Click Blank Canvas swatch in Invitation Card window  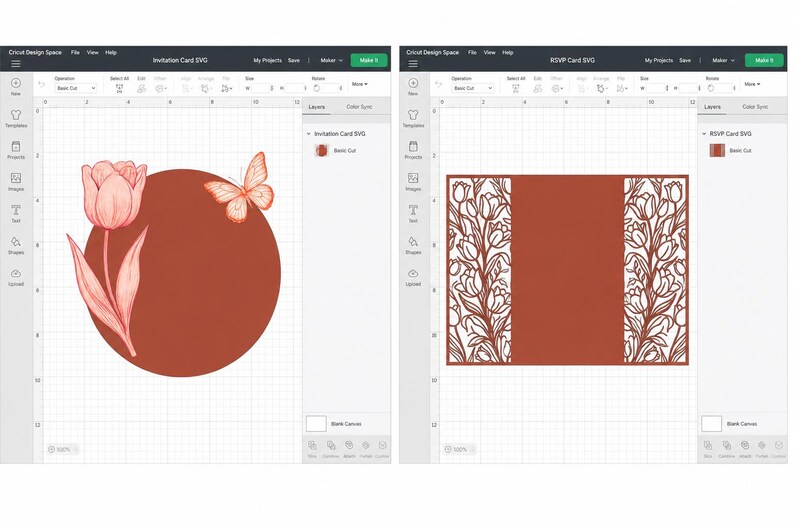pyautogui.click(x=316, y=424)
